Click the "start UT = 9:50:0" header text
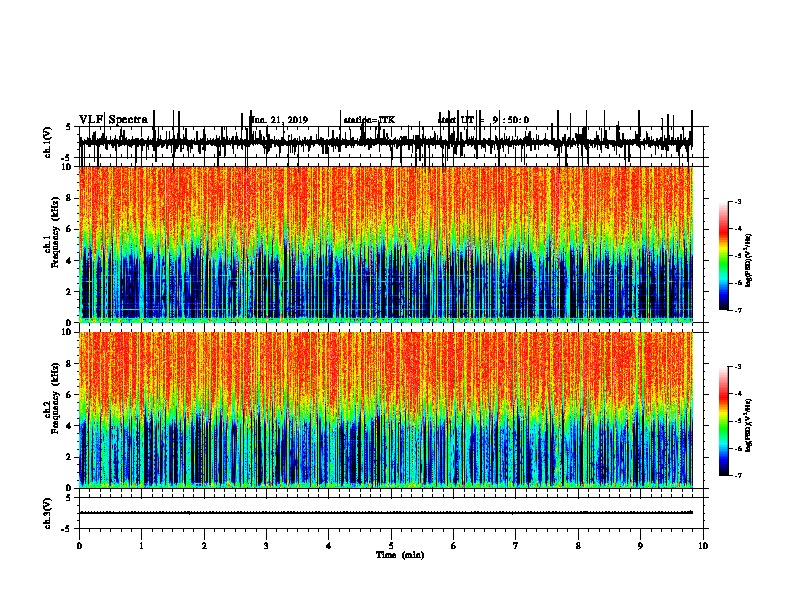 point(483,120)
